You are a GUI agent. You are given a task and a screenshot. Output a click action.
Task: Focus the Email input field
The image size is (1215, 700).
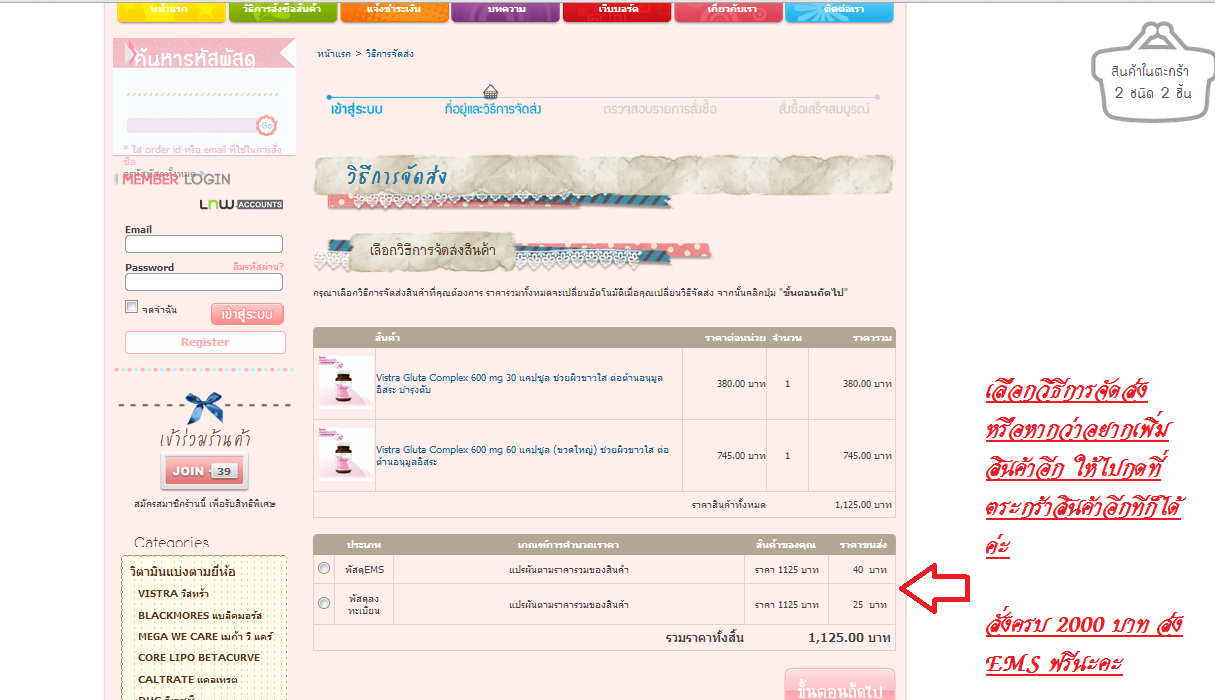204,244
